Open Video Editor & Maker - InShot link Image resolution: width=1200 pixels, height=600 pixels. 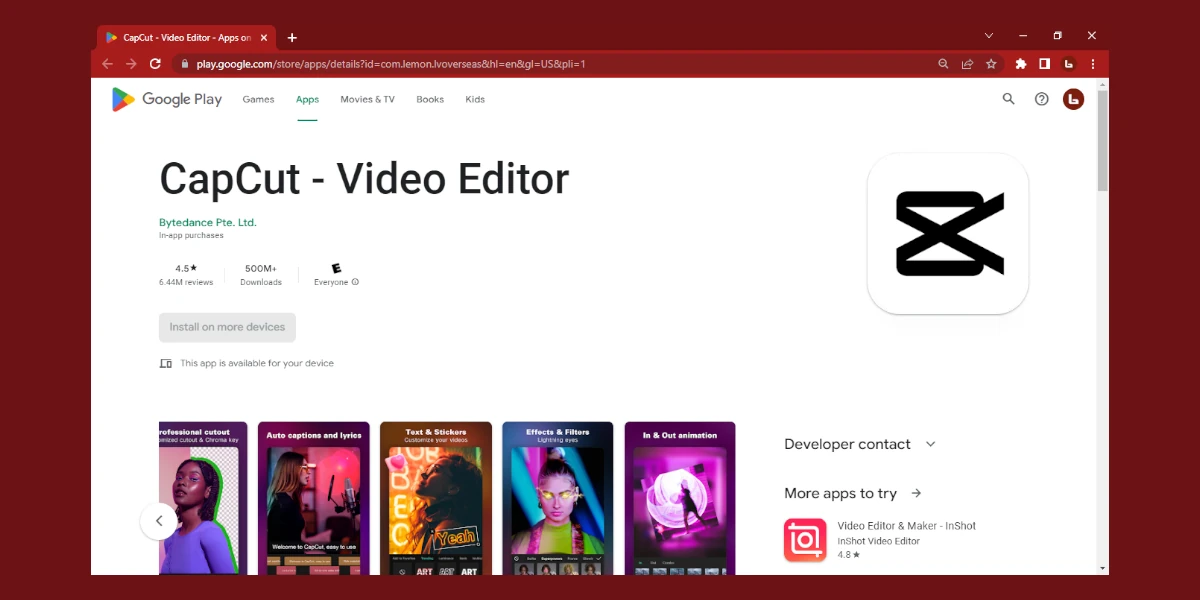[x=907, y=526]
